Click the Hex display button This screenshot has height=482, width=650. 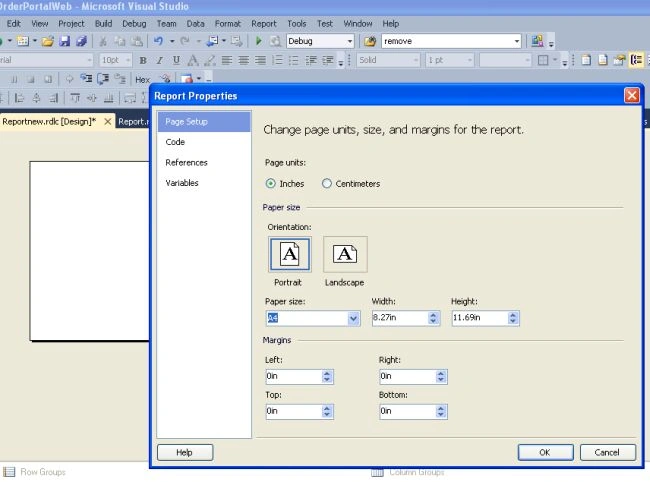point(143,80)
